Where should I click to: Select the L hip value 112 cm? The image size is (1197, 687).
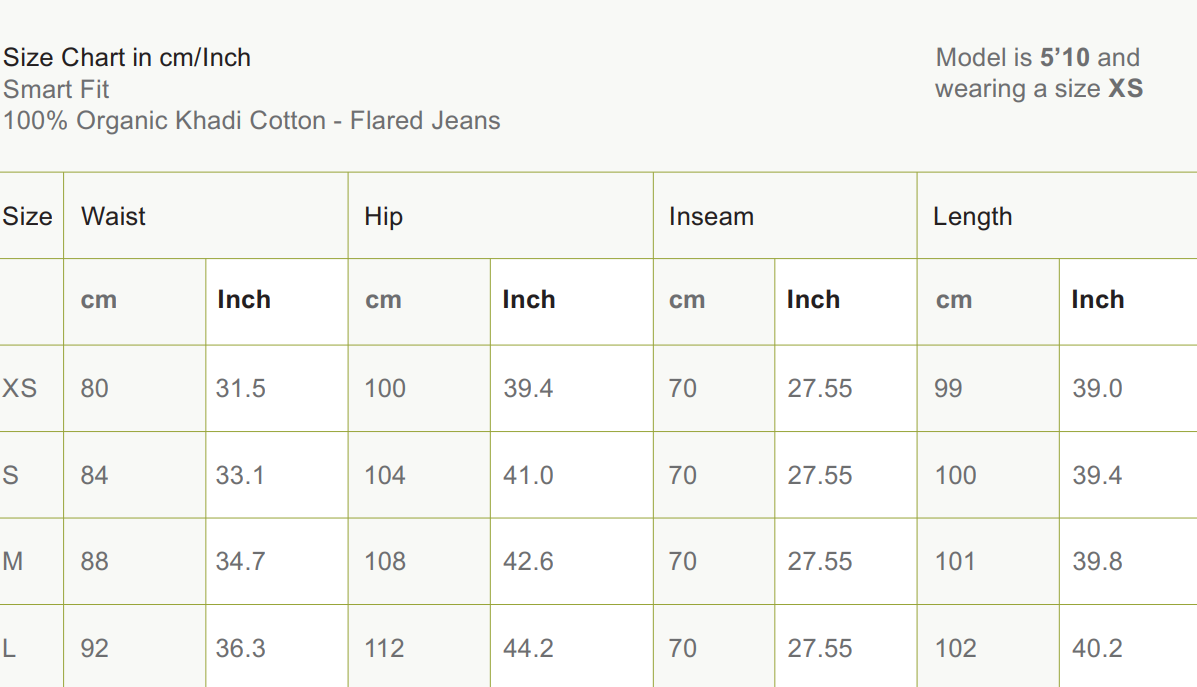click(x=384, y=648)
